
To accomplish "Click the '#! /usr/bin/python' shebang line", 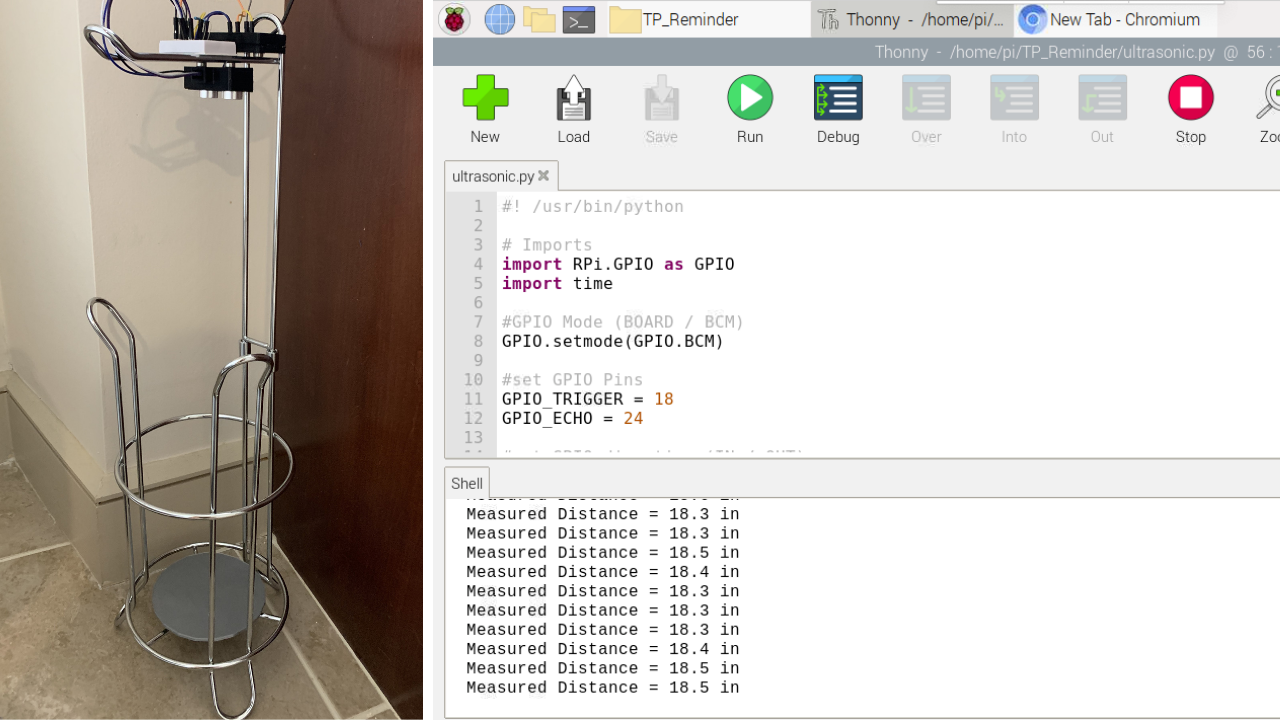I will tap(593, 207).
